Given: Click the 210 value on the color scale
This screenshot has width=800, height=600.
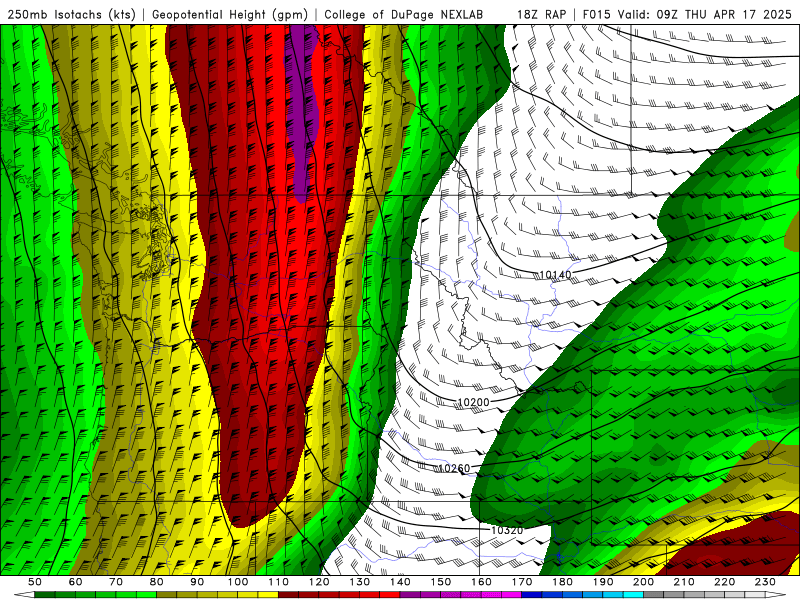Looking at the screenshot, I should pyautogui.click(x=684, y=582).
